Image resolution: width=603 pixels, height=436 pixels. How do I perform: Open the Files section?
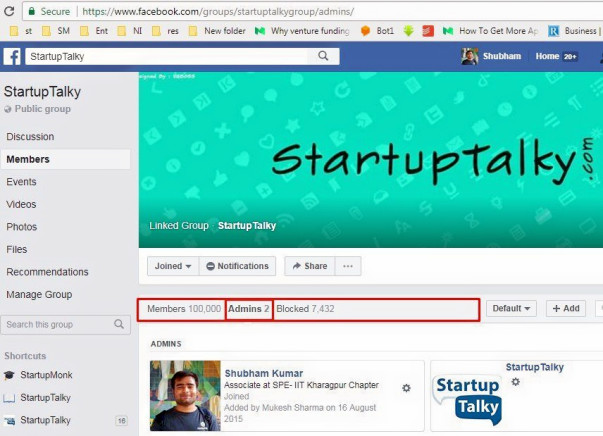(17, 250)
